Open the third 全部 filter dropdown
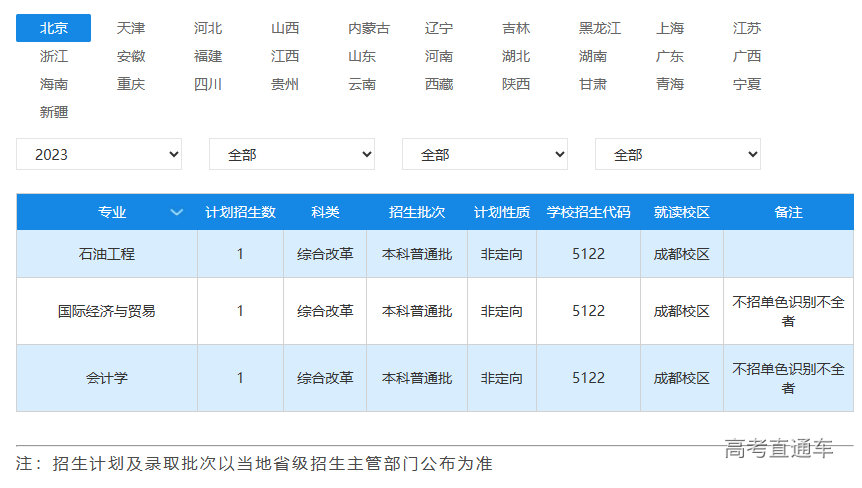The width and height of the screenshot is (862, 488). coord(484,154)
